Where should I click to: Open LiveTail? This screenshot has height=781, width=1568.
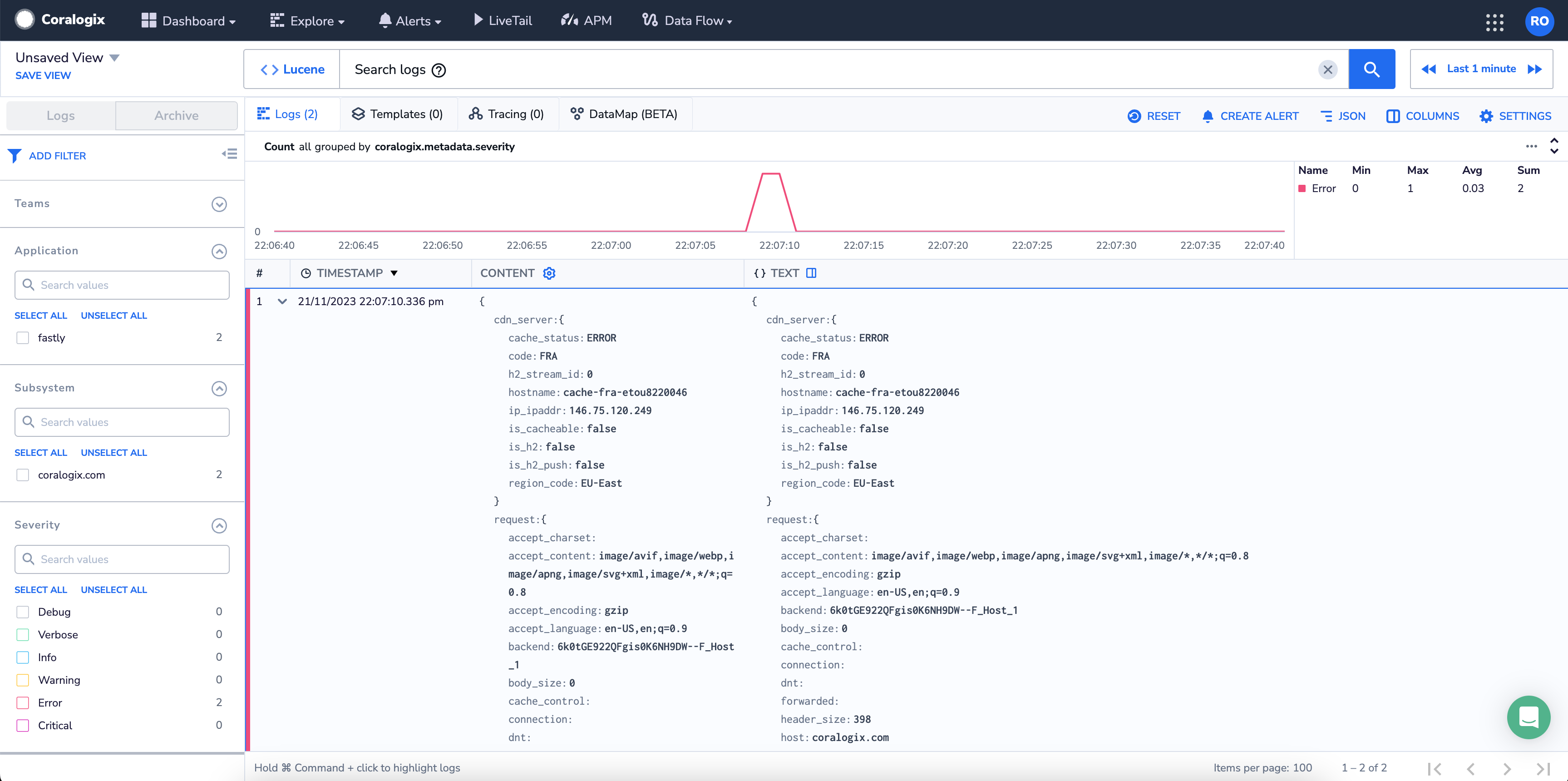[x=502, y=21]
